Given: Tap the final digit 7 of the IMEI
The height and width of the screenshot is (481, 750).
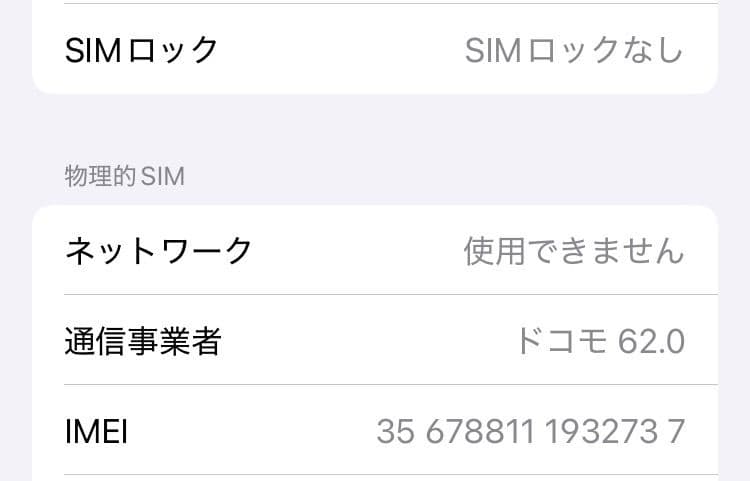Looking at the screenshot, I should [677, 432].
